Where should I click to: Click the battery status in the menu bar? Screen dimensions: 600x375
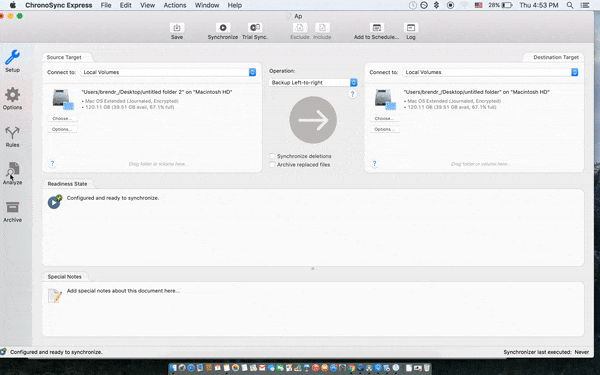pyautogui.click(x=500, y=5)
